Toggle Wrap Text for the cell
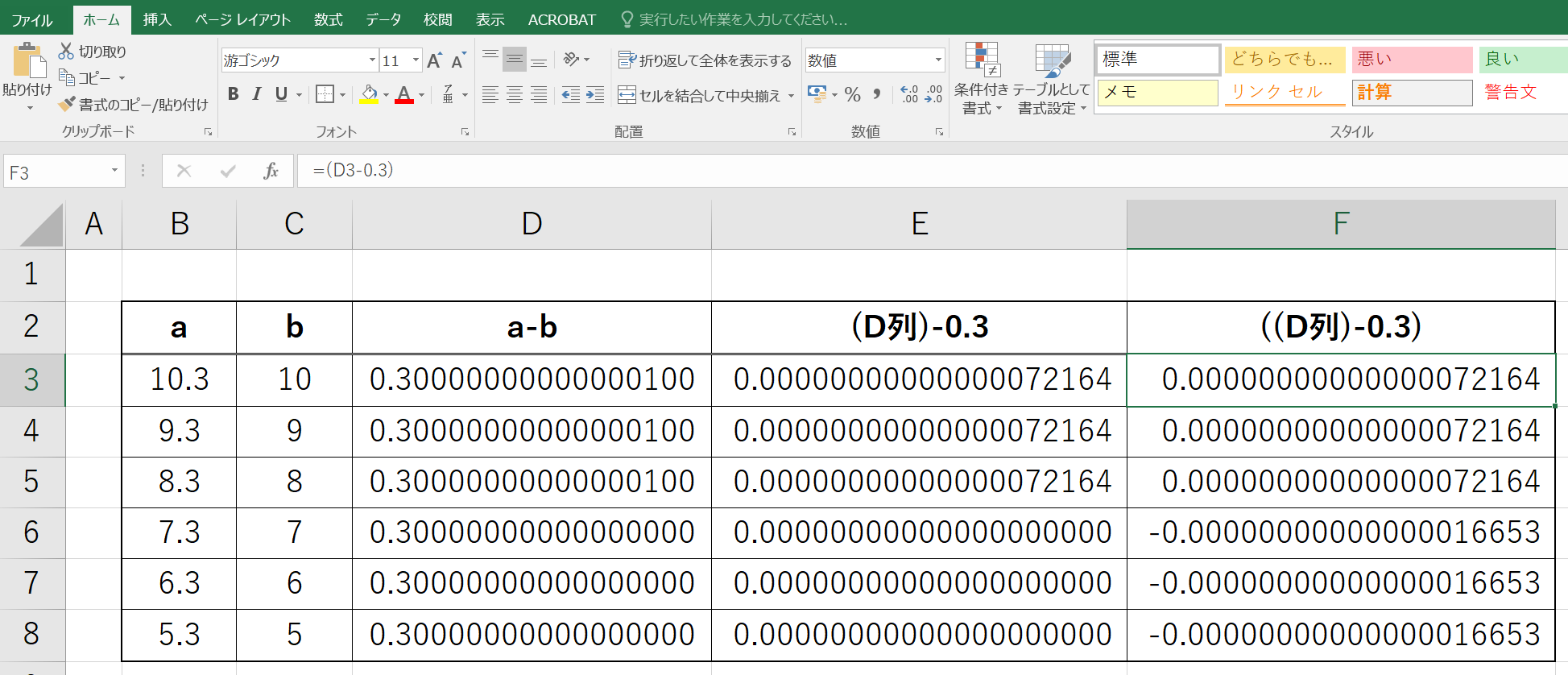This screenshot has width=1568, height=675. [705, 60]
